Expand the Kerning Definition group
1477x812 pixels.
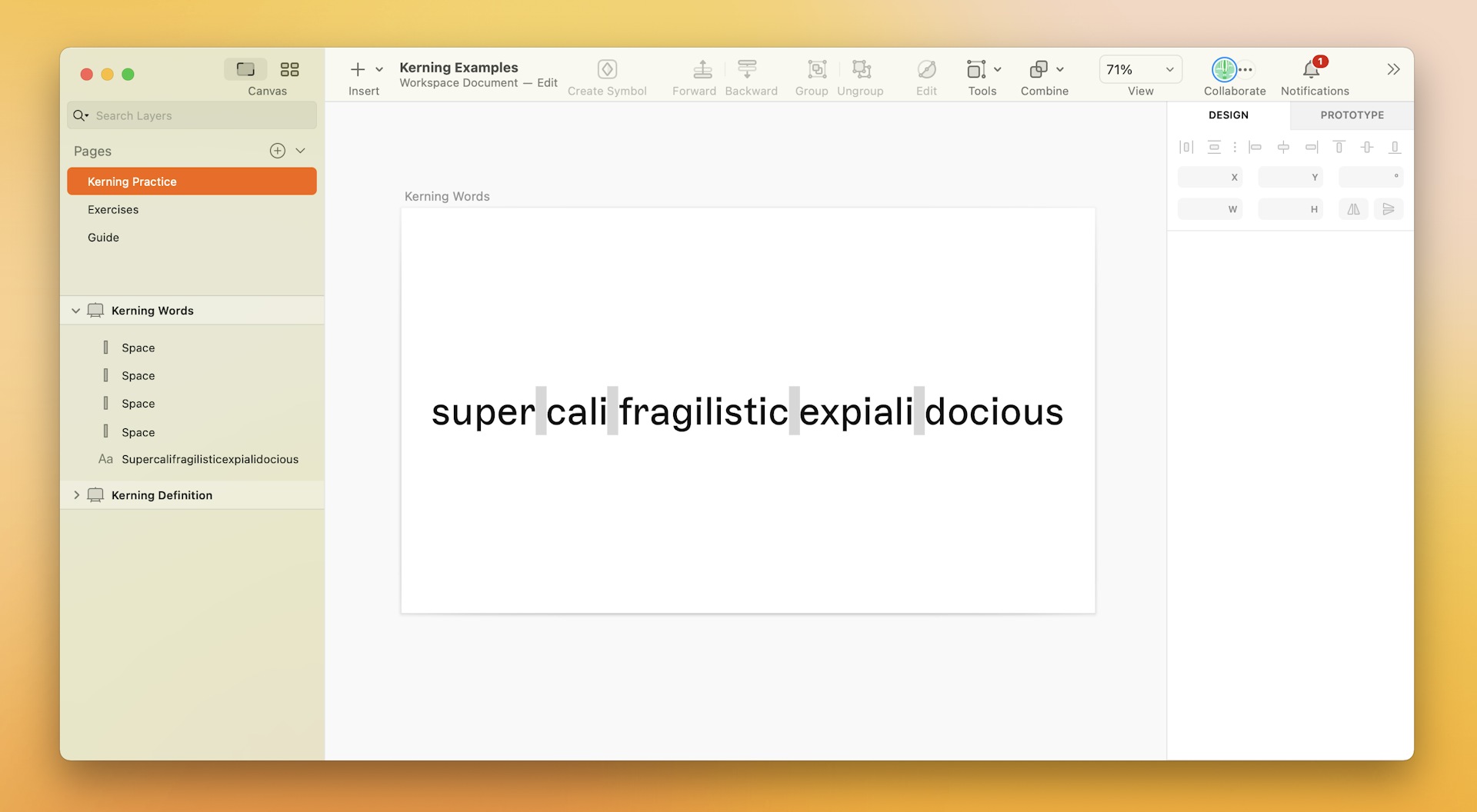[76, 494]
